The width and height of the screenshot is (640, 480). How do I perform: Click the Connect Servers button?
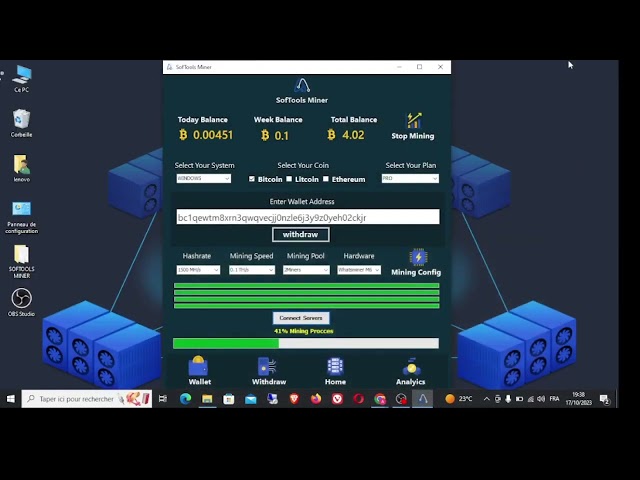pos(301,318)
